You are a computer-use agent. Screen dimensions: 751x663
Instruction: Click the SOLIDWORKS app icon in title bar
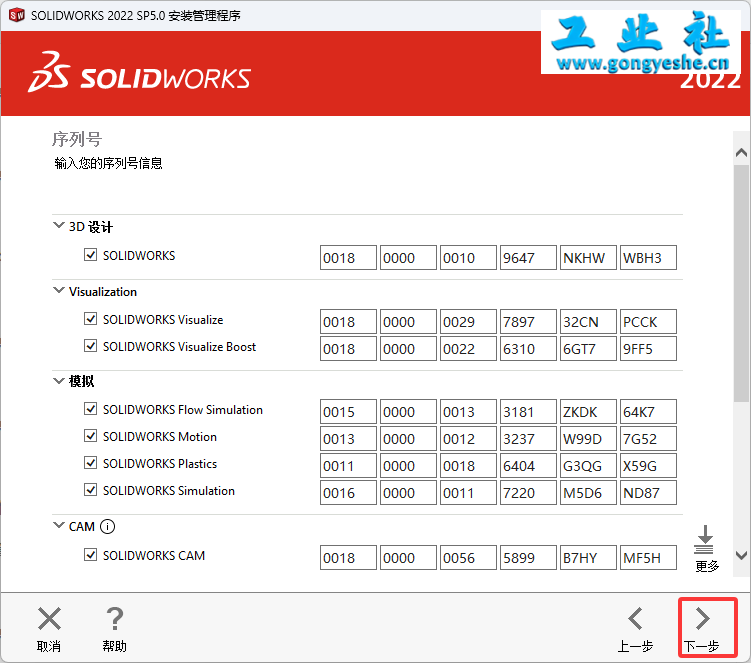tap(17, 15)
